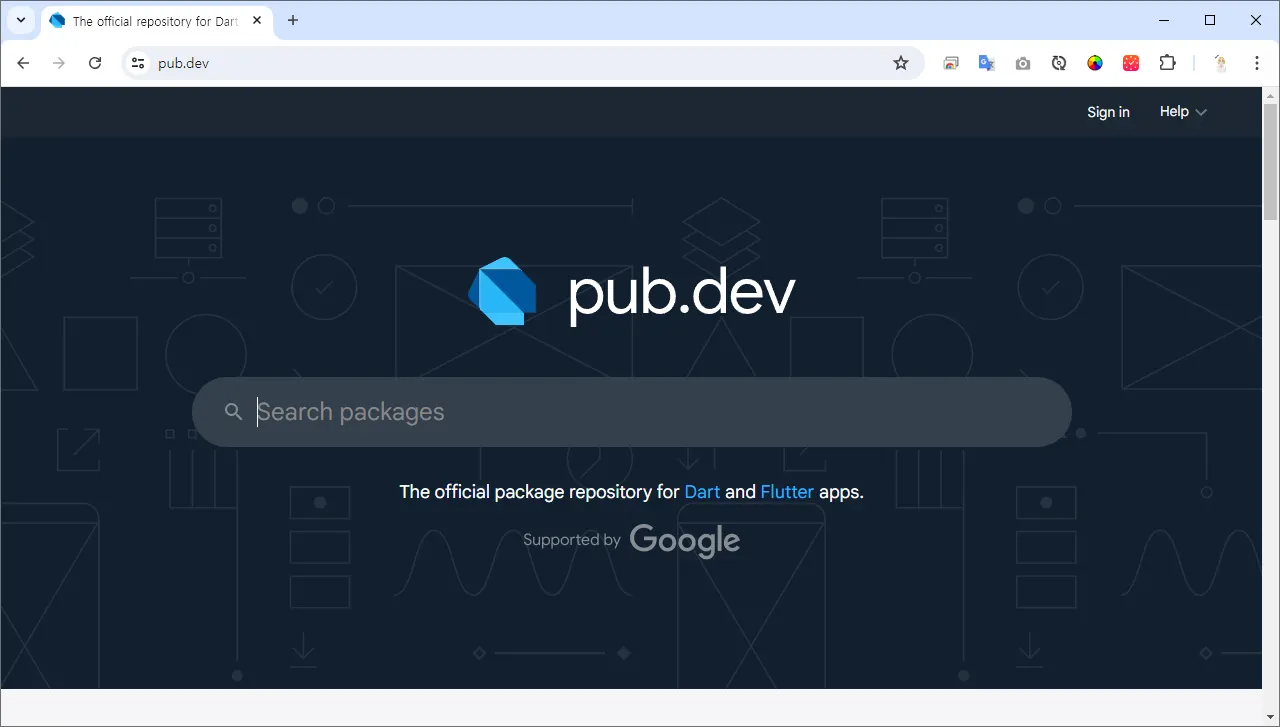Click the pub.dev Dart logo
Image resolution: width=1280 pixels, height=727 pixels.
coord(502,292)
